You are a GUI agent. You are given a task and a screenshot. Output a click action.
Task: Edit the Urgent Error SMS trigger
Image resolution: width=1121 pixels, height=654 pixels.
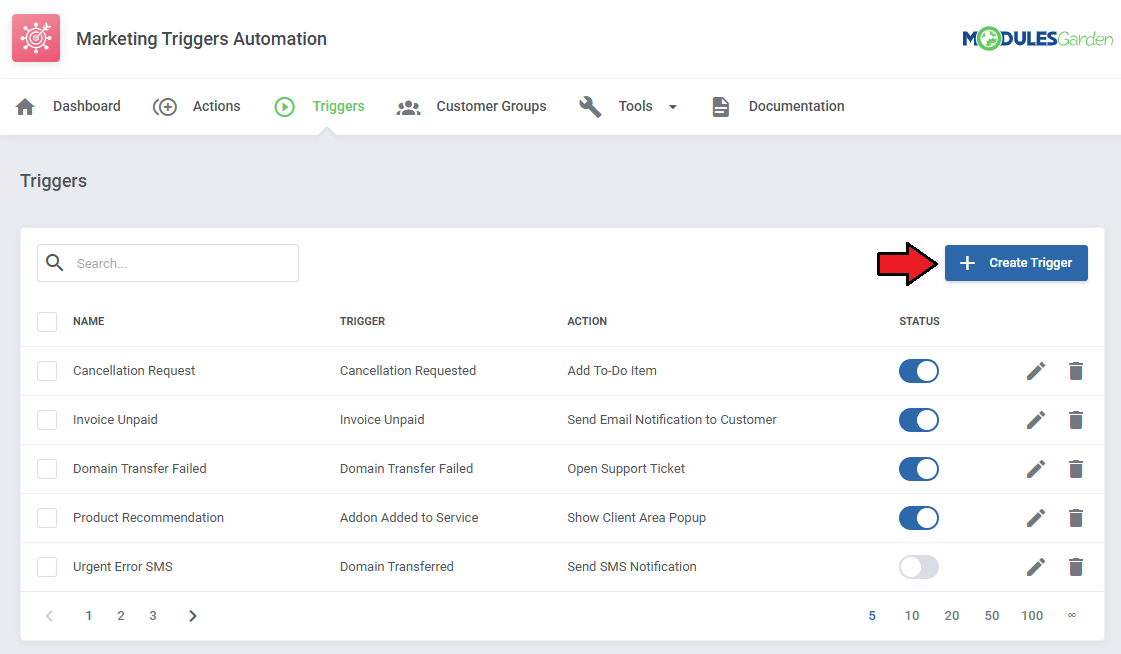(1035, 567)
